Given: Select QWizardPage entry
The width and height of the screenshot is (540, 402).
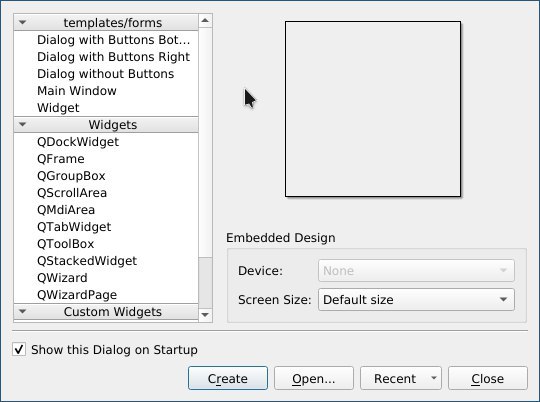Looking at the screenshot, I should point(106,295).
